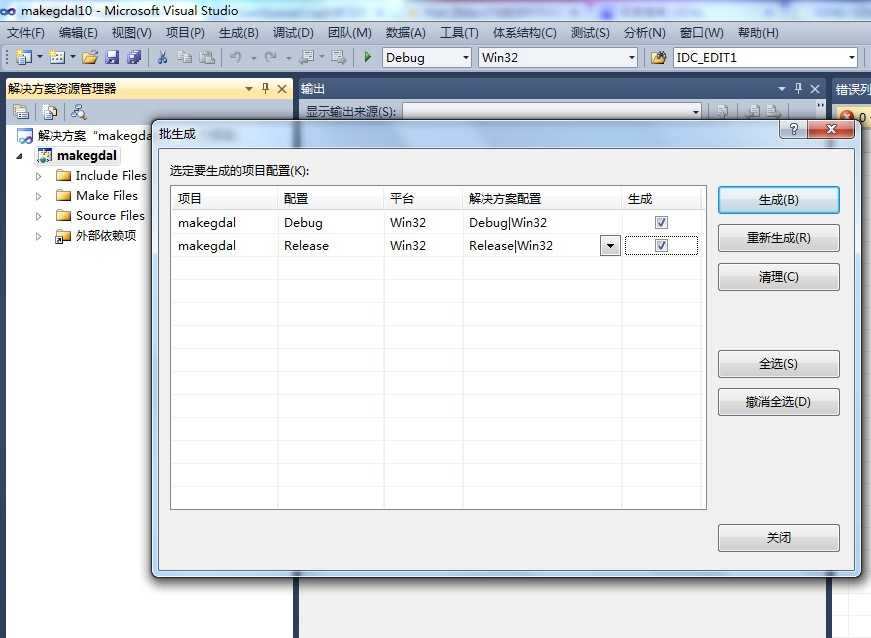Click the Redo arrow icon
Image resolution: width=871 pixels, height=638 pixels.
point(271,57)
